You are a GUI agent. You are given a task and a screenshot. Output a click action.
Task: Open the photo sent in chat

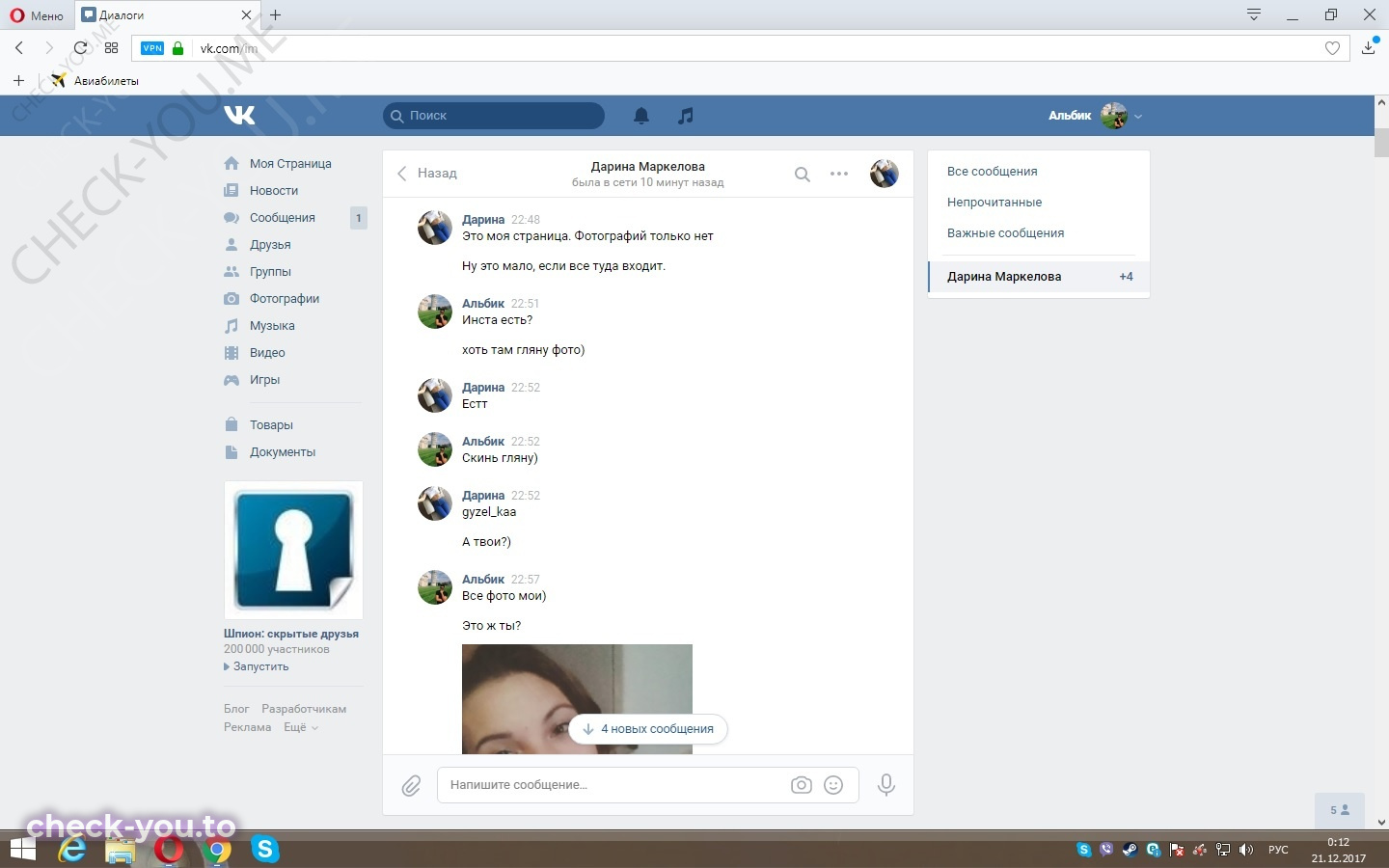(577, 699)
